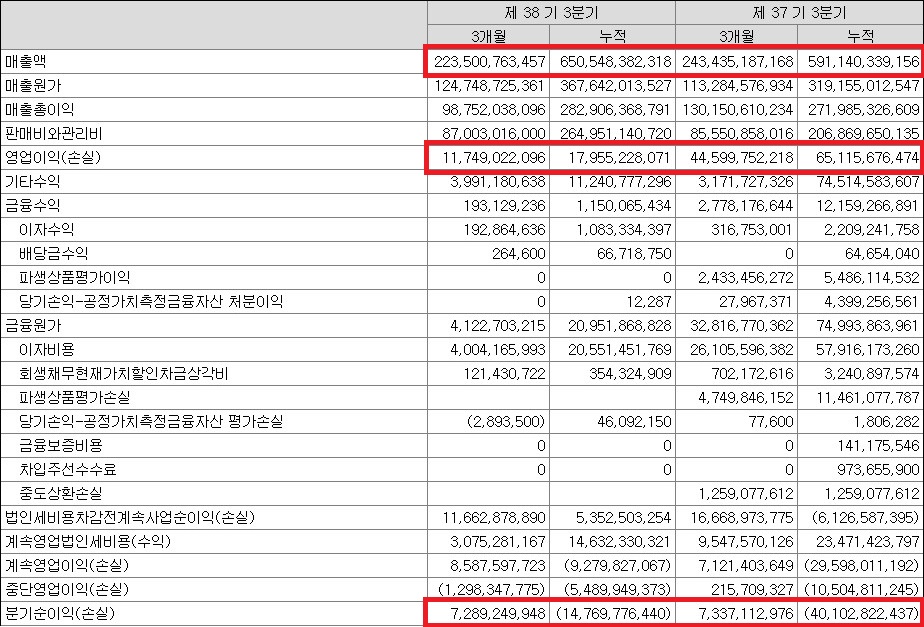Click the 매출원가 row label

click(32, 85)
